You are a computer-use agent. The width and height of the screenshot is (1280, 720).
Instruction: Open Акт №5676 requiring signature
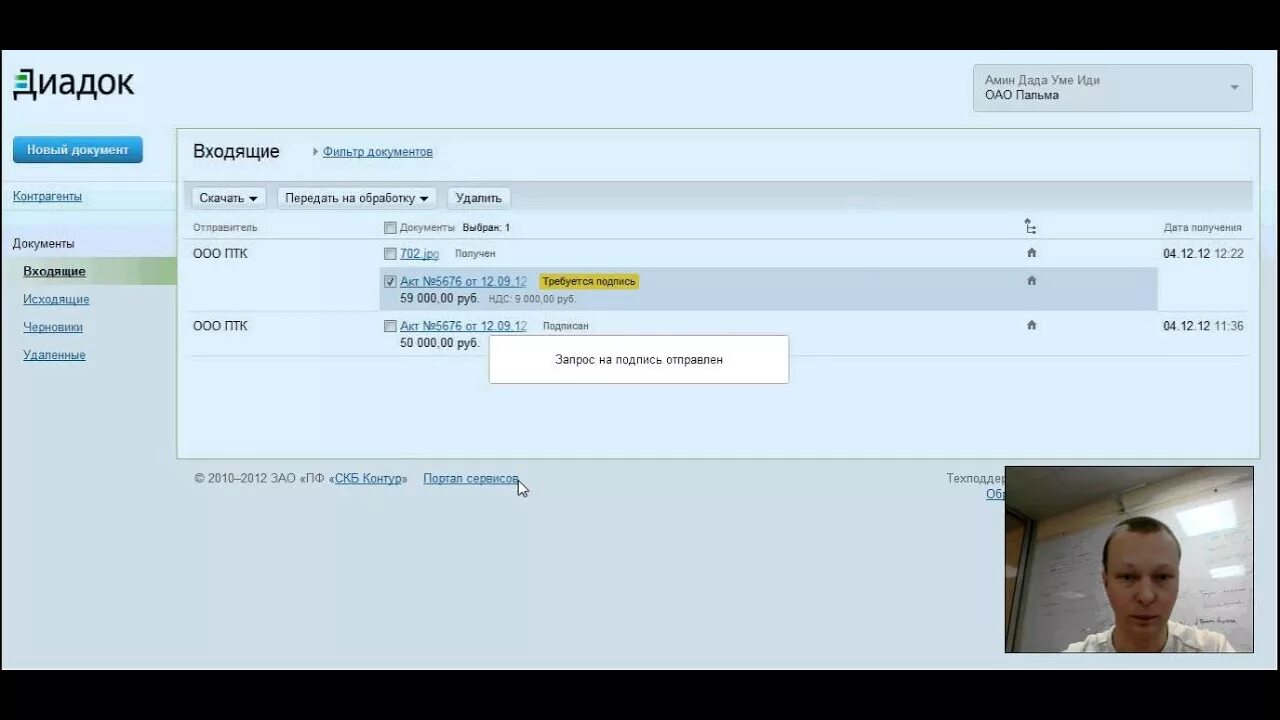tap(463, 282)
